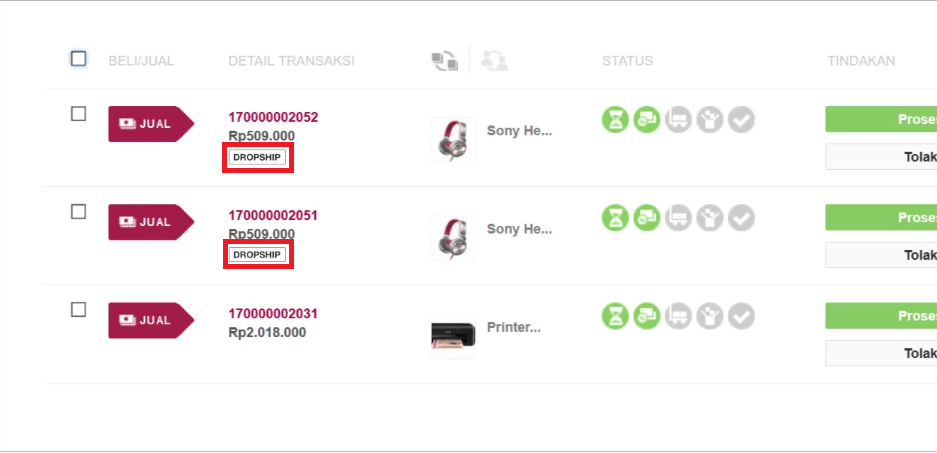
Task: Open the Sony headphone thumbnail of order 170000002052
Action: 454,139
